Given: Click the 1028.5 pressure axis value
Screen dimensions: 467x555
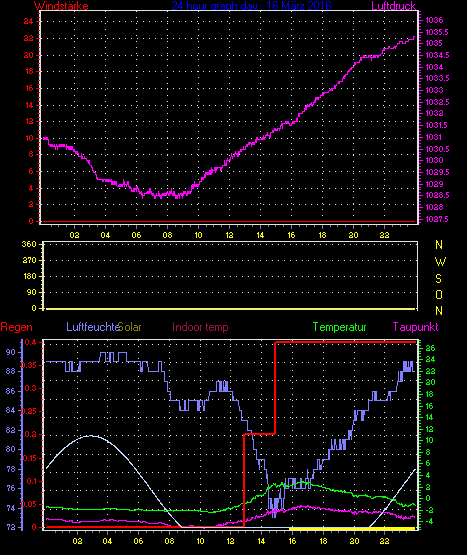Looking at the screenshot, I should click(437, 195).
